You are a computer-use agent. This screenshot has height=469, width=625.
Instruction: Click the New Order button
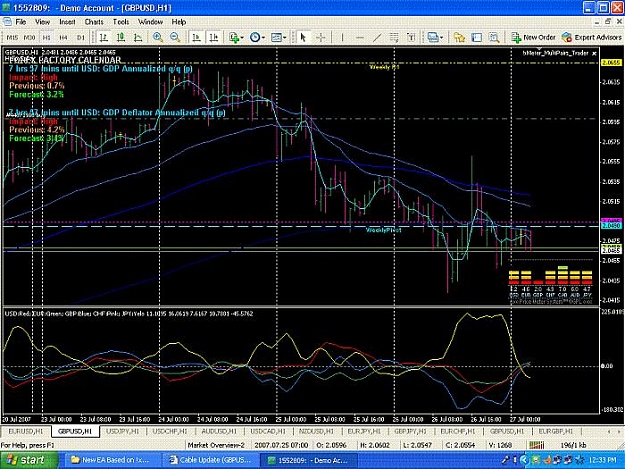[533, 37]
